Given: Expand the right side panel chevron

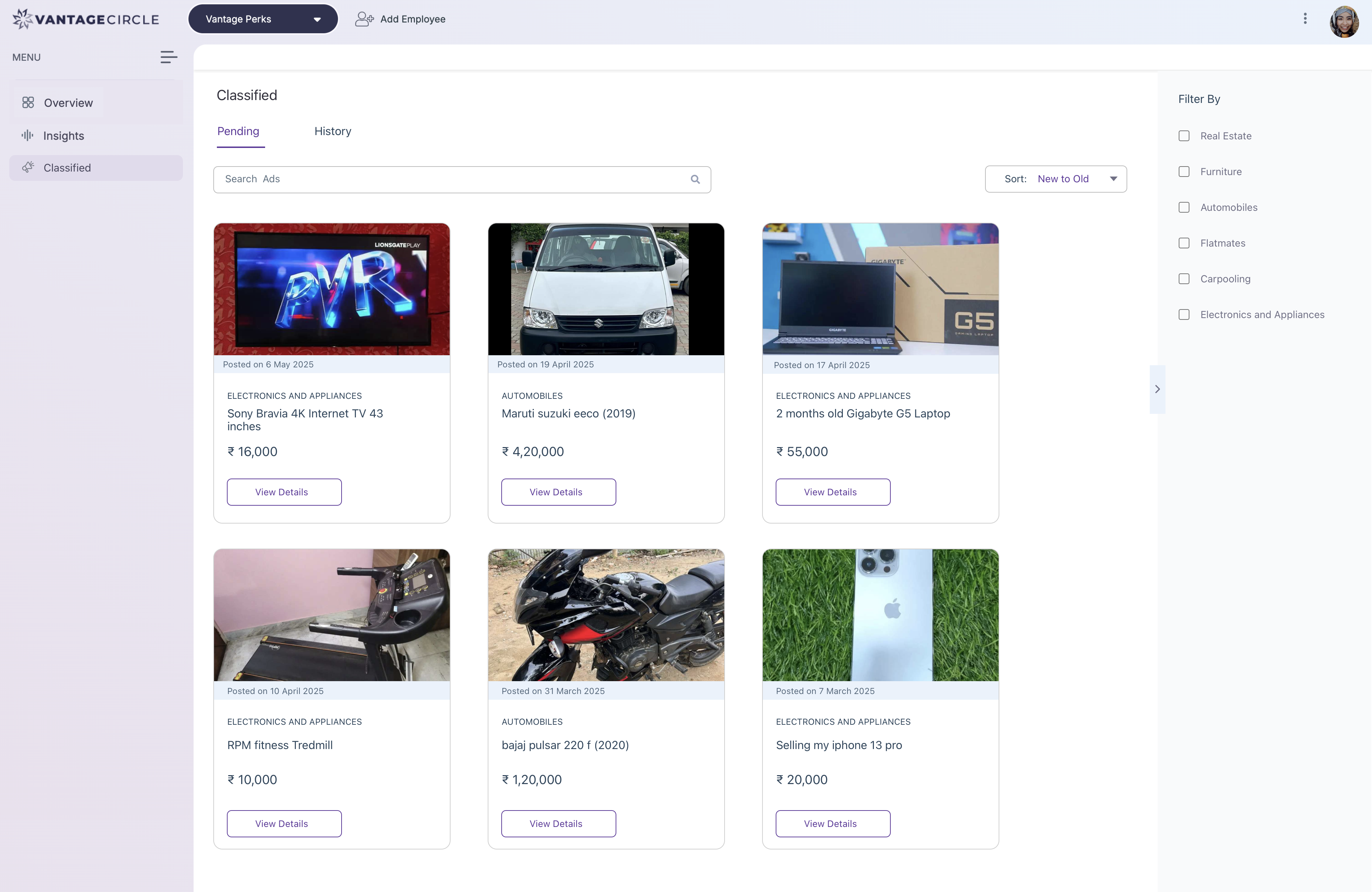Looking at the screenshot, I should pyautogui.click(x=1157, y=388).
